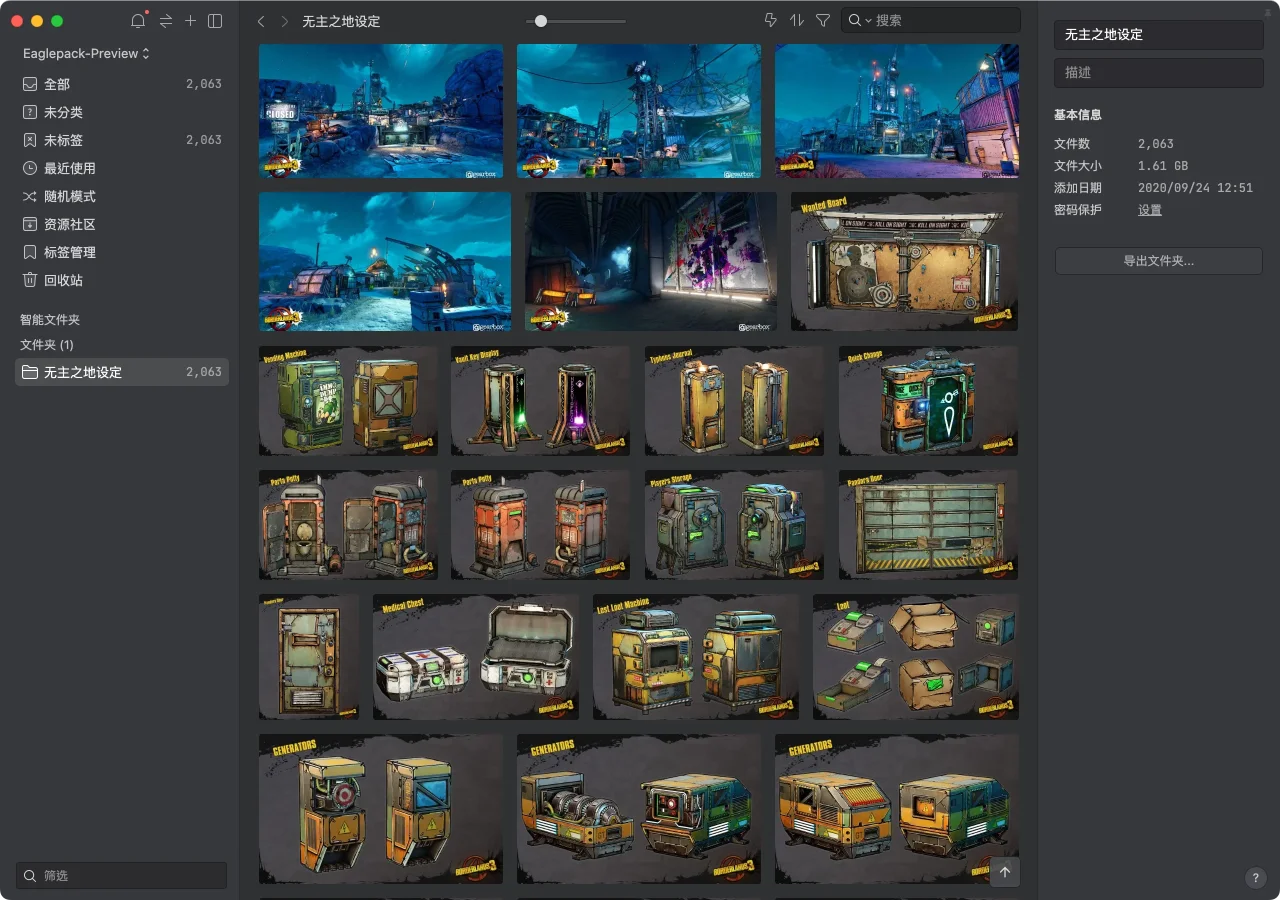The image size is (1280, 900).
Task: Open the Loot boxes thumbnail
Action: (x=916, y=657)
